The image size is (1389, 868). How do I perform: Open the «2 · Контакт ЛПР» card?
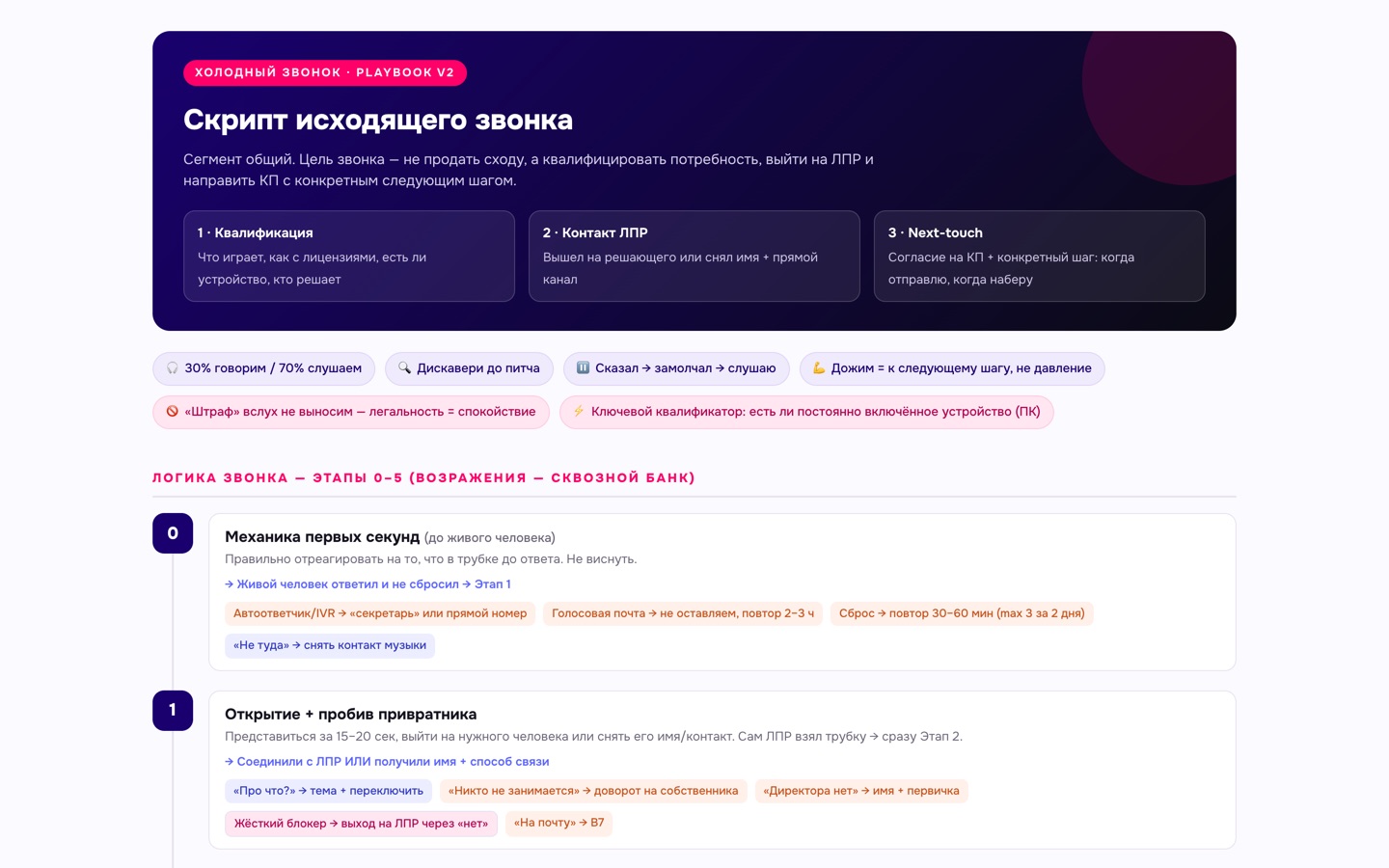[x=694, y=257]
